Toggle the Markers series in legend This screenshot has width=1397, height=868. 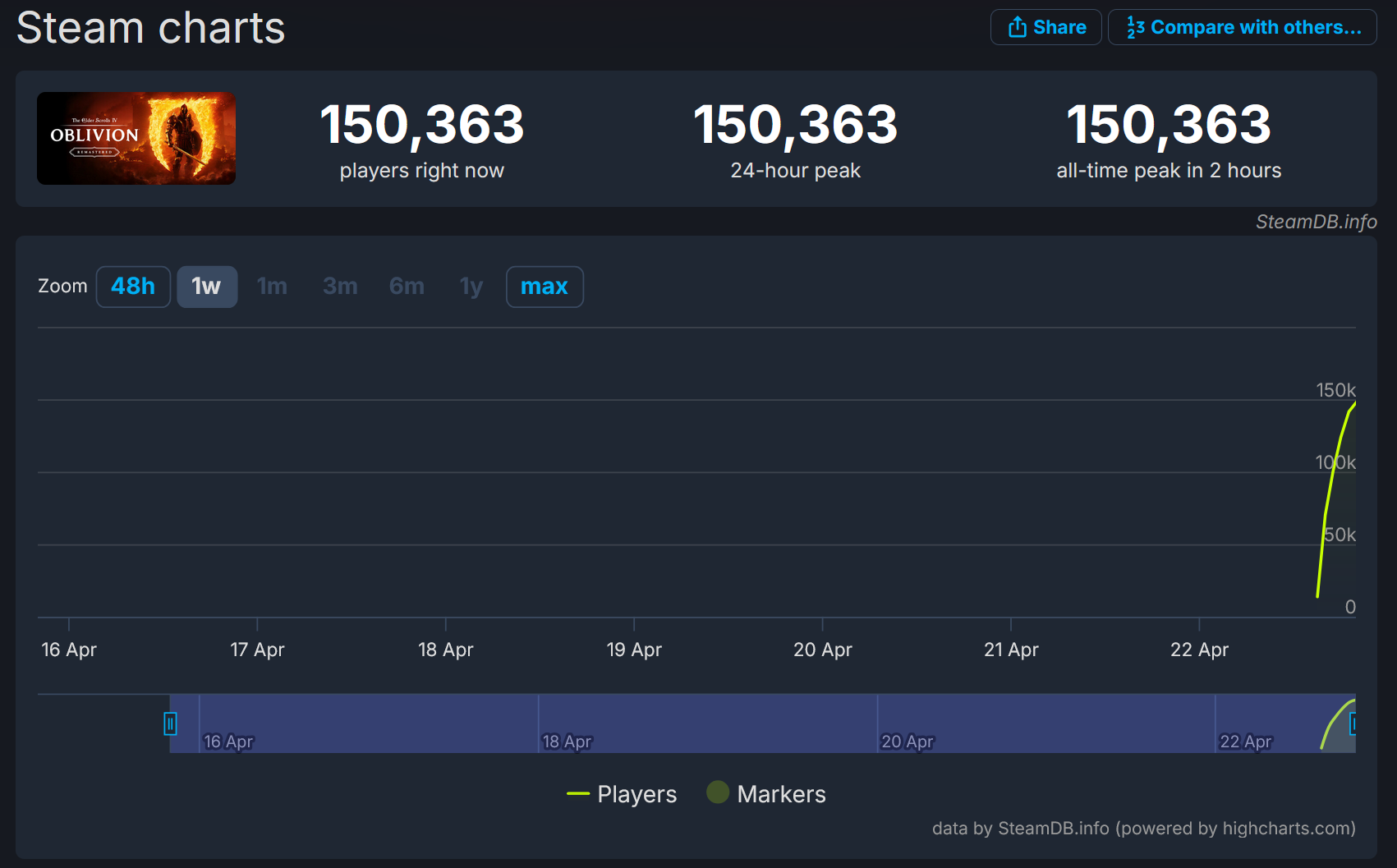[x=766, y=793]
